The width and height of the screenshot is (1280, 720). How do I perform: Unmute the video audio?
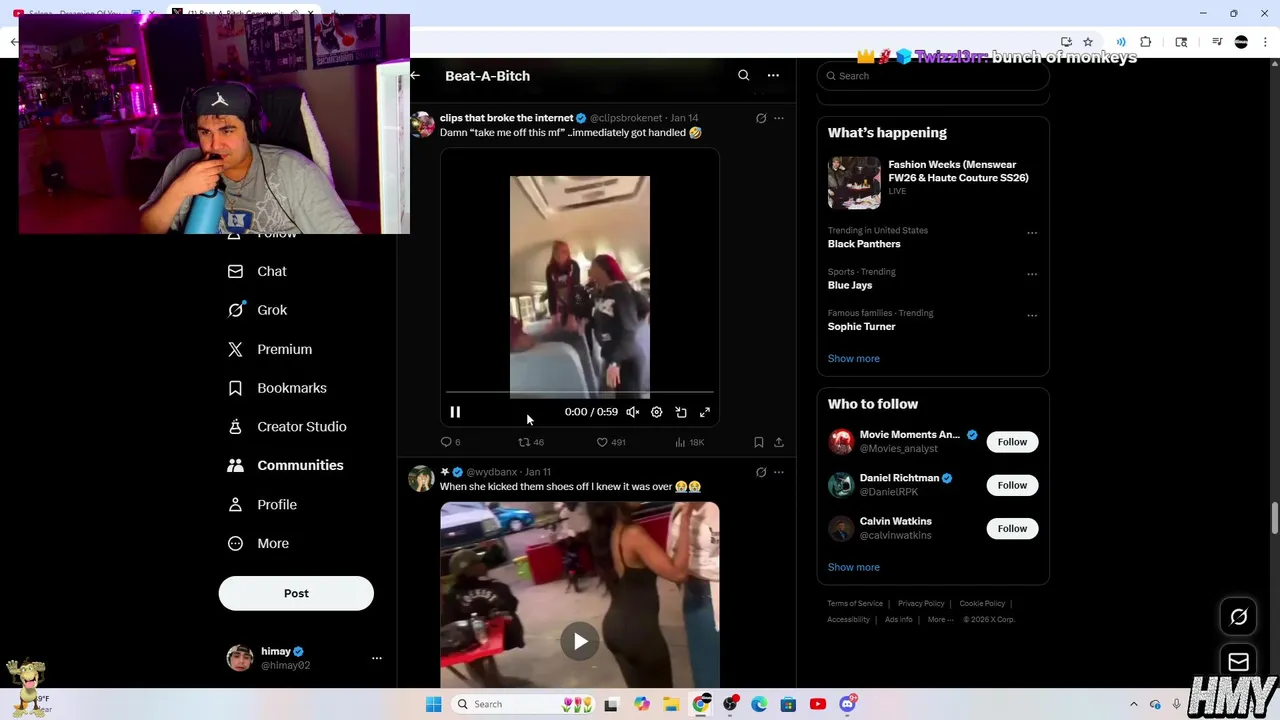click(633, 412)
